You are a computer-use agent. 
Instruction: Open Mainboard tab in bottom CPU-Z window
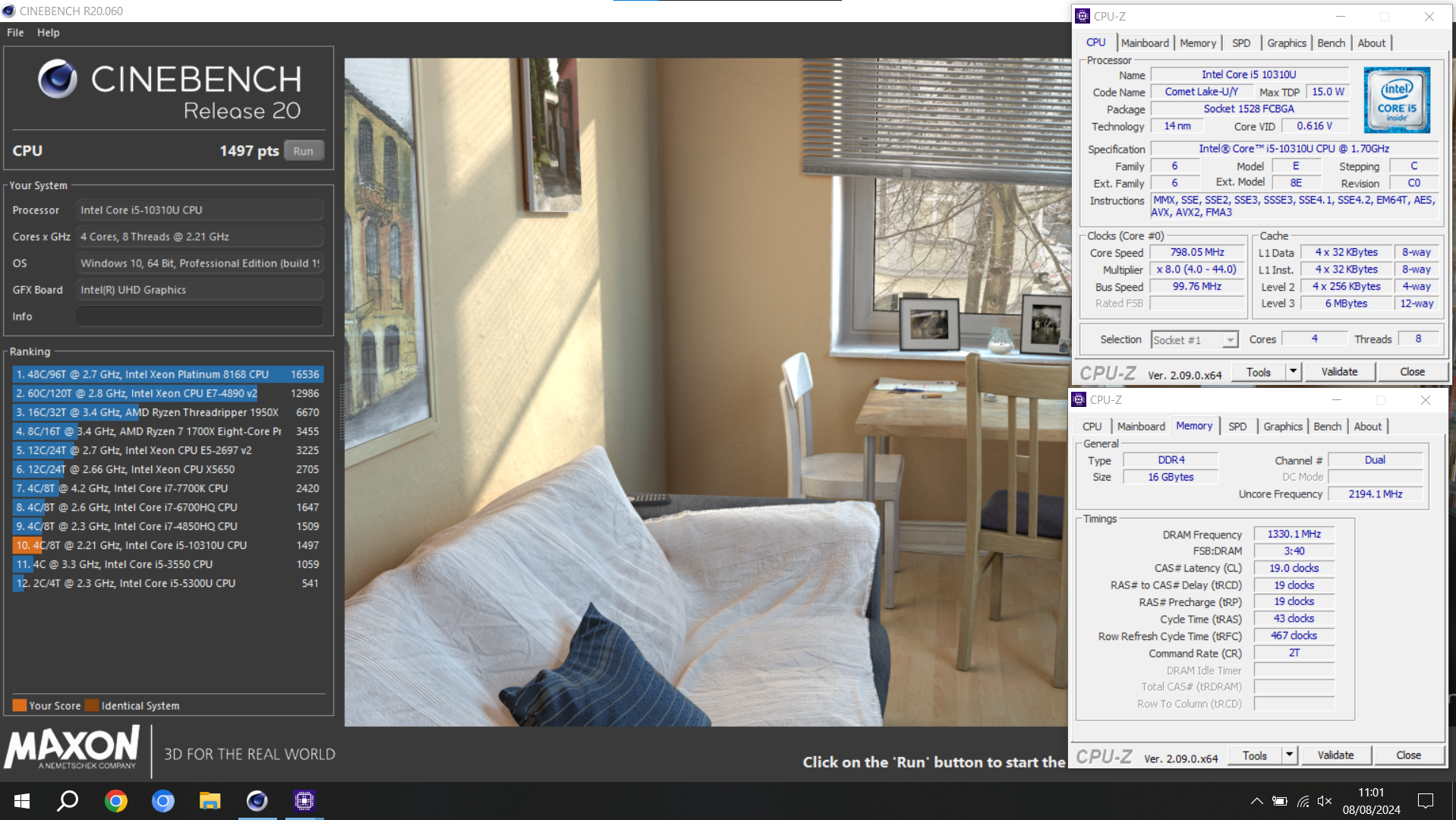coord(1141,427)
